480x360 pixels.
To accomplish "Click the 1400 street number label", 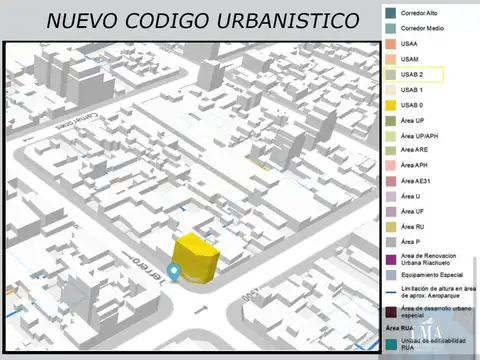I will [x=251, y=294].
